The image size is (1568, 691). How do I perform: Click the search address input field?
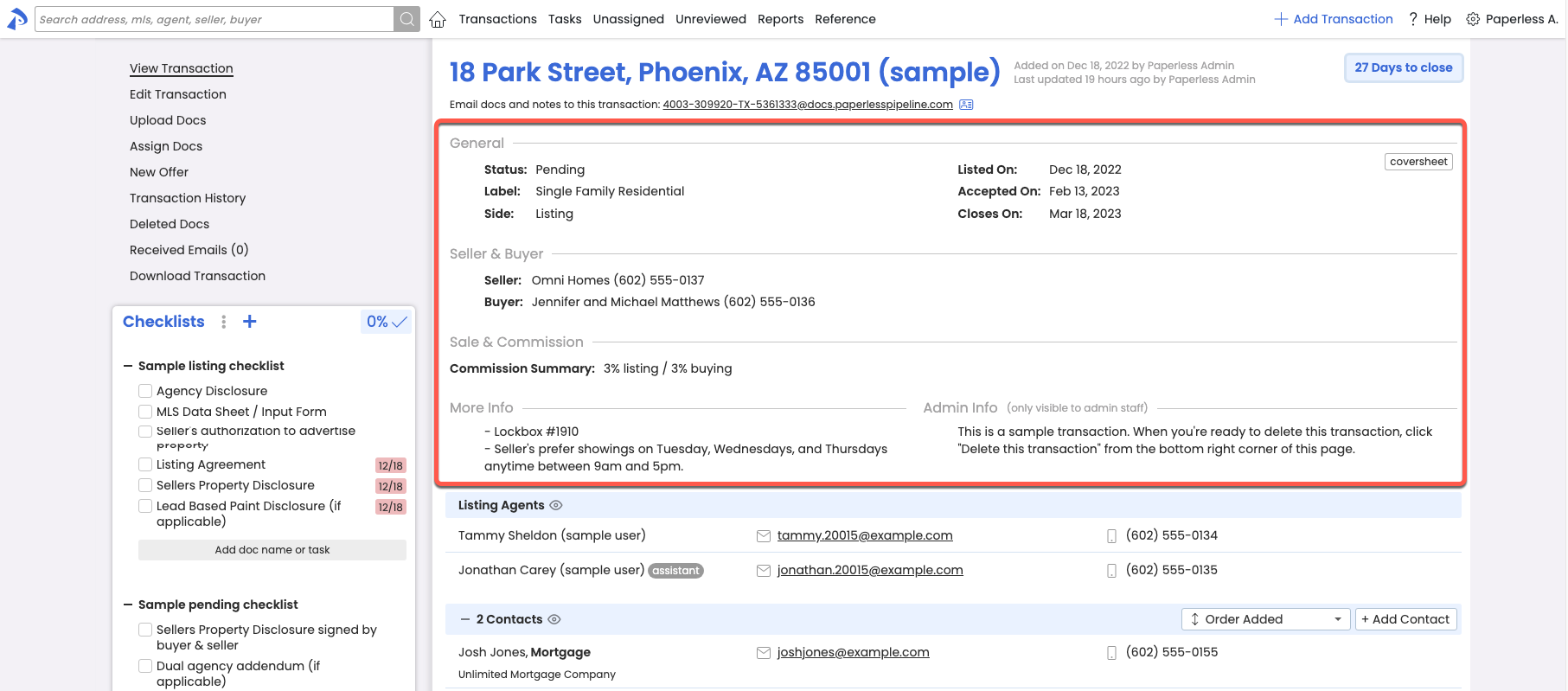214,19
